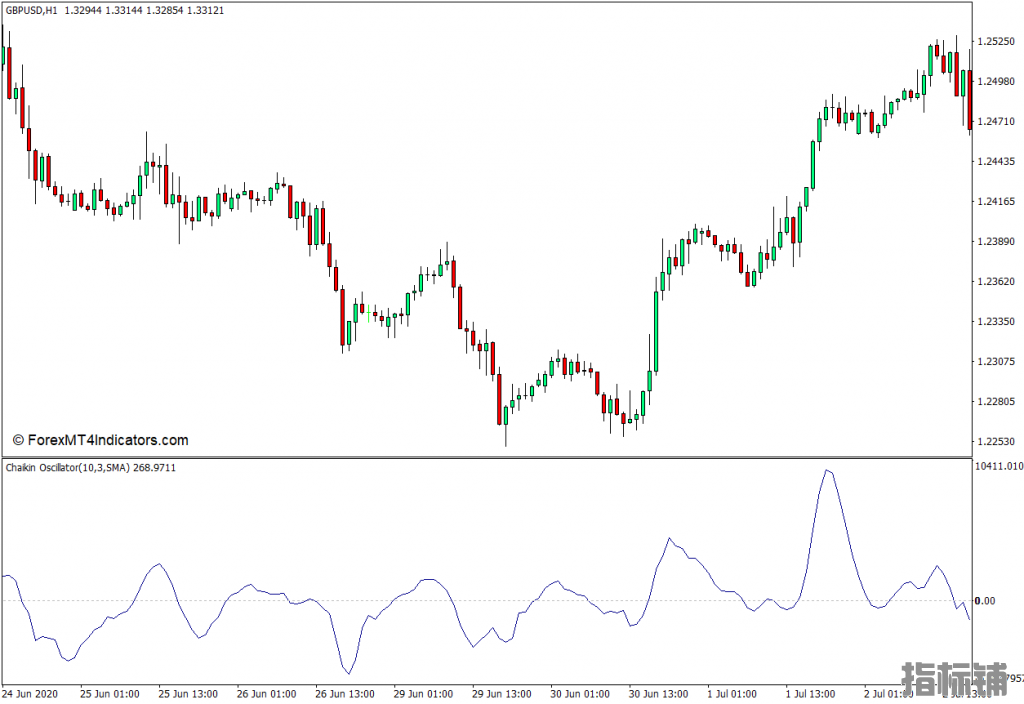Viewport: 1024px width, 704px height.
Task: Click the GBPUSD,H1 symbol label
Action: click(x=30, y=10)
